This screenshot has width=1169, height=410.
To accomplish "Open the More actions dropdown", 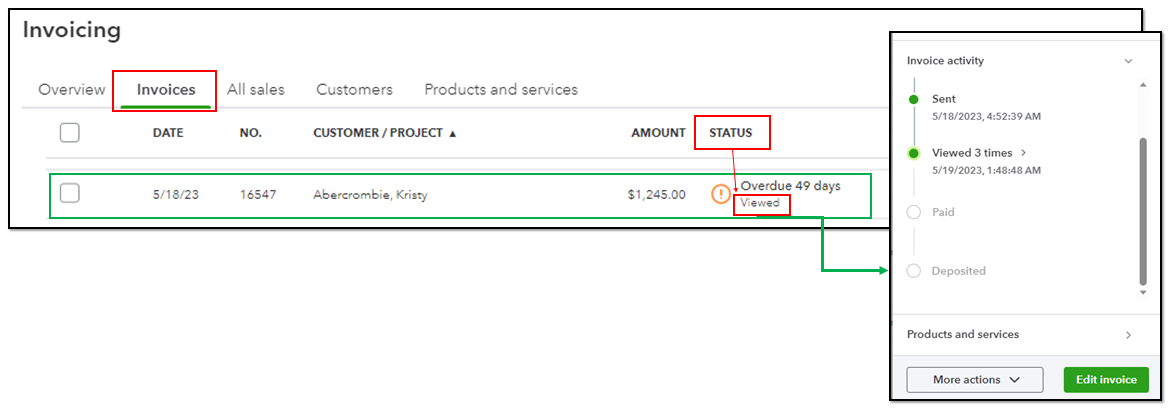I will [x=974, y=379].
